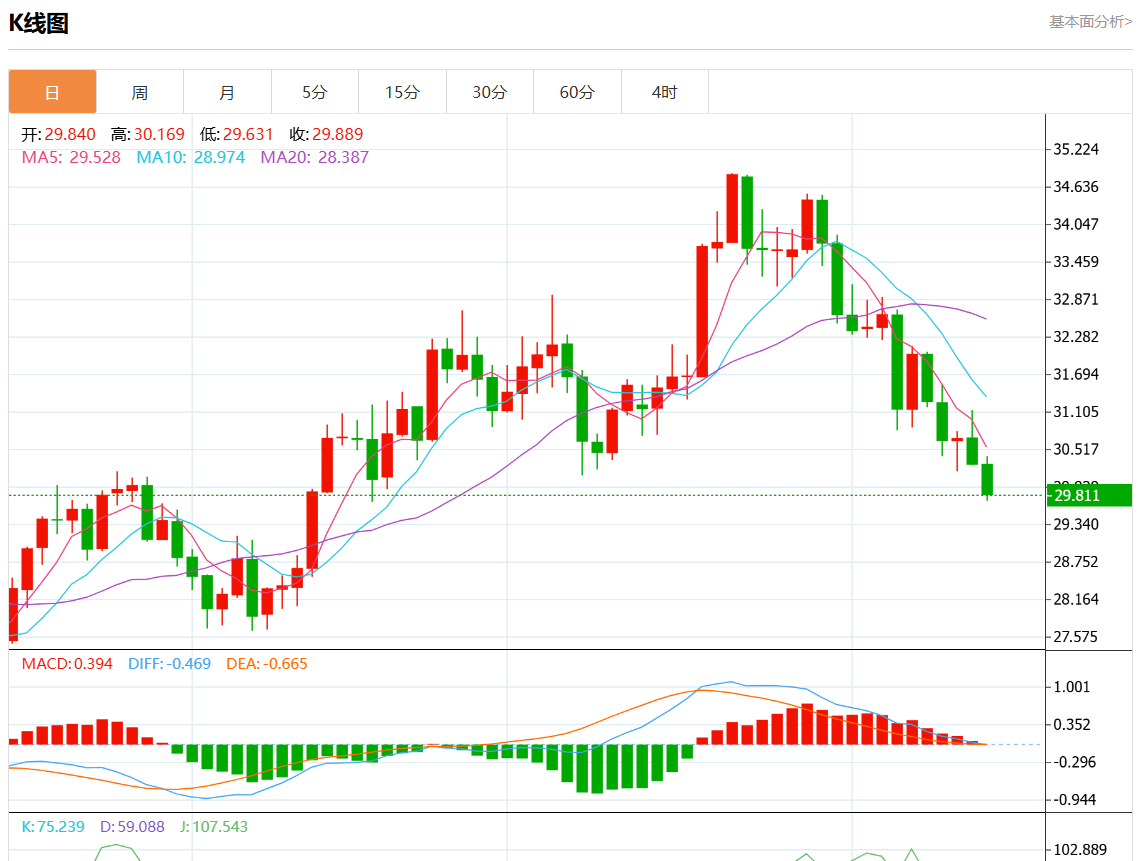Click the 35.224 price axis label
Viewport: 1147px width, 861px height.
coord(1075,150)
